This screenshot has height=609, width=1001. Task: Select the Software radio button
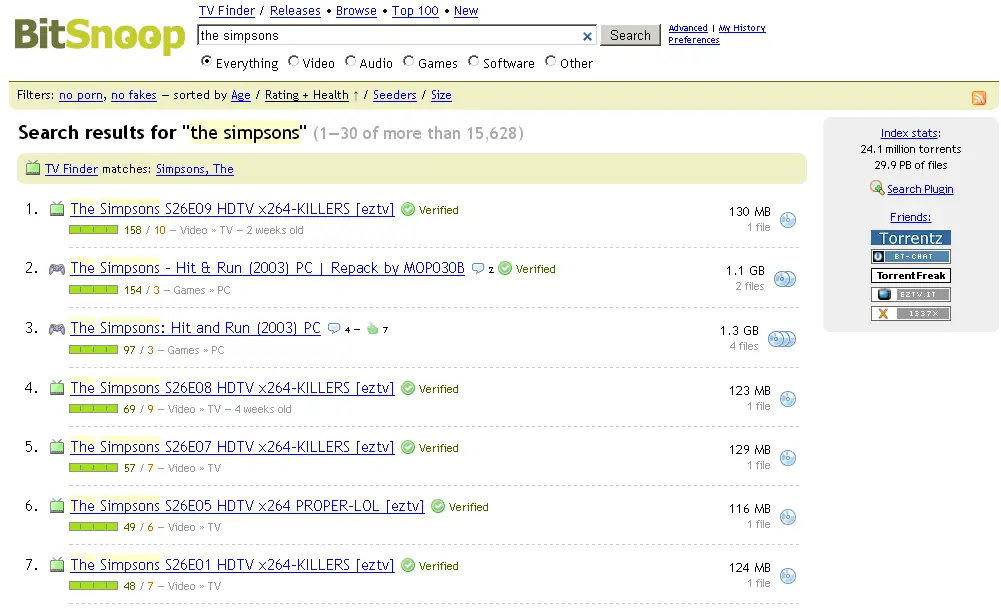(x=473, y=61)
